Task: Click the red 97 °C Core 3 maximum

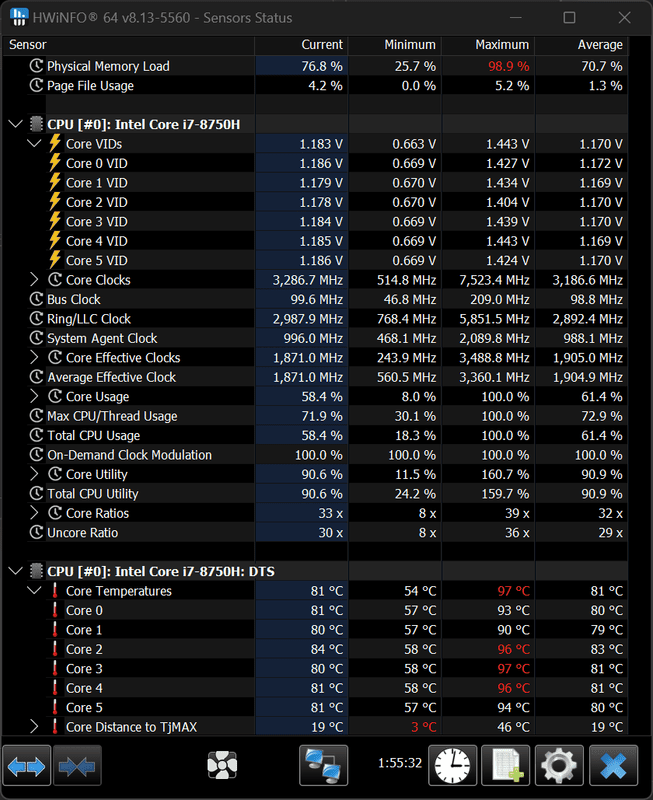Action: [514, 668]
